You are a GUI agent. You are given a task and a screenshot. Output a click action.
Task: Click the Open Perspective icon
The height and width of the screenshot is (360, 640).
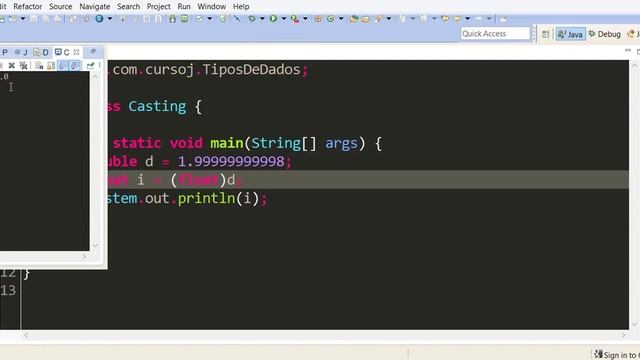[x=545, y=34]
